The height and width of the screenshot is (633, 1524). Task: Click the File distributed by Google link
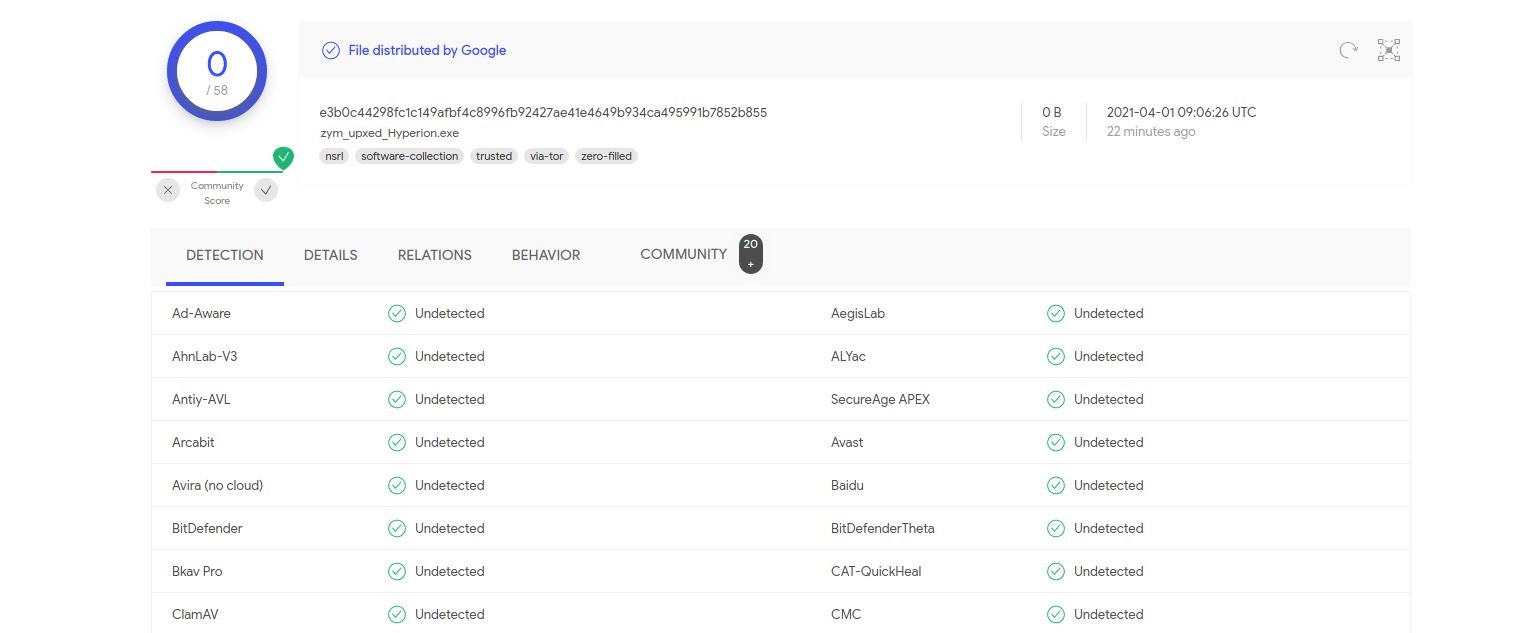click(427, 50)
